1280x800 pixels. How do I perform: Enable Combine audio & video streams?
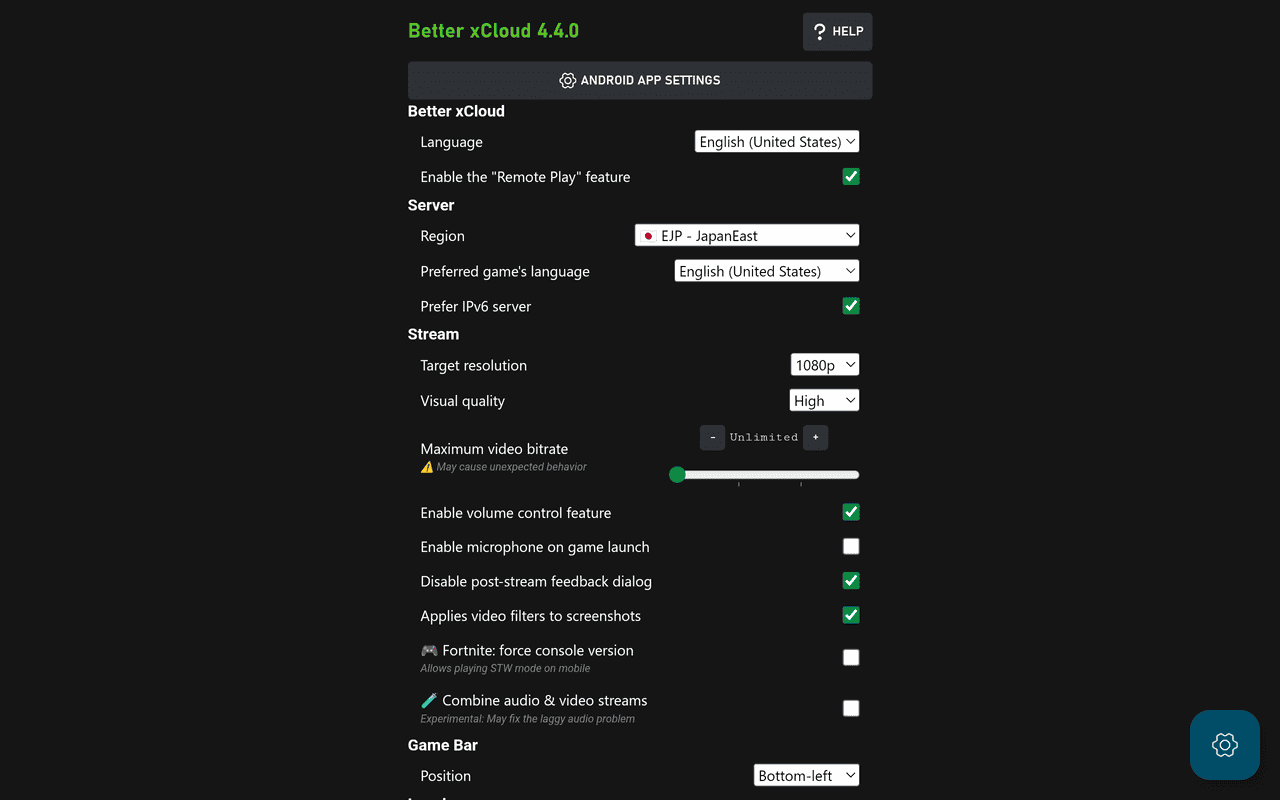click(x=851, y=709)
